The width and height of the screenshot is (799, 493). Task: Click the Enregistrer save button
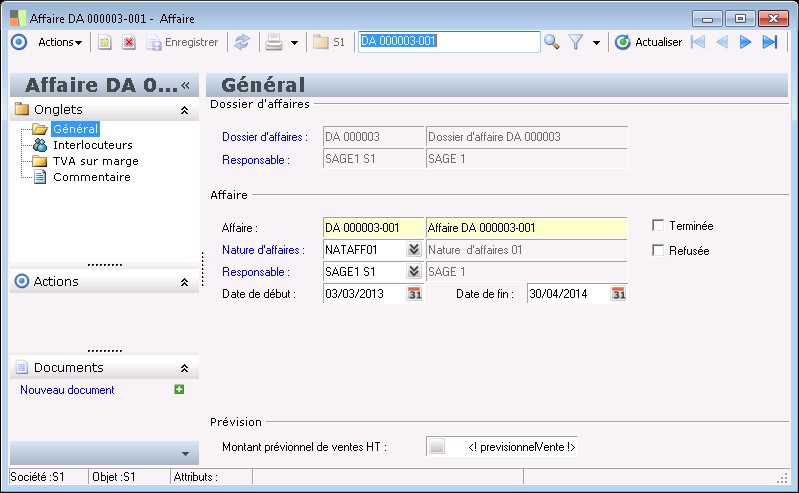point(182,42)
